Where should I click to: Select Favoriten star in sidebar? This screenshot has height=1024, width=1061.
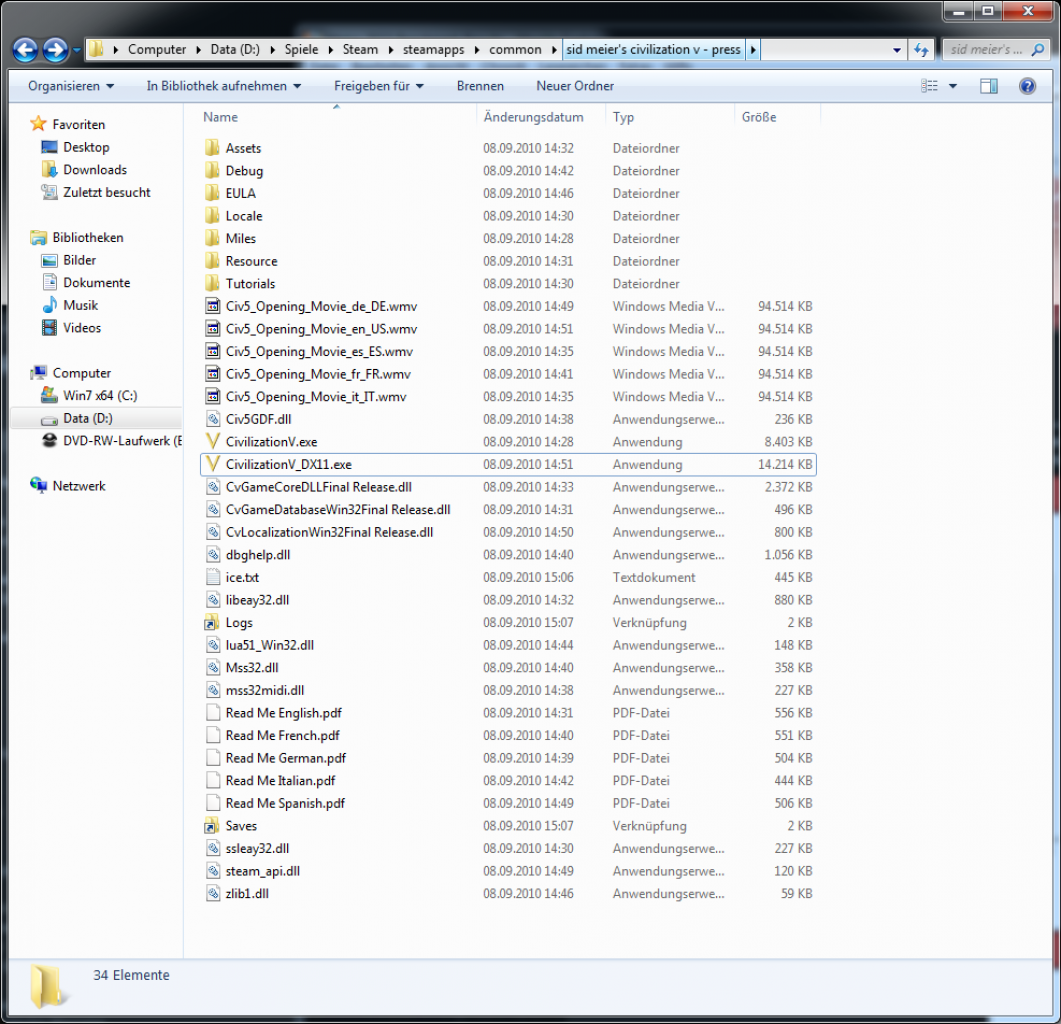(39, 124)
